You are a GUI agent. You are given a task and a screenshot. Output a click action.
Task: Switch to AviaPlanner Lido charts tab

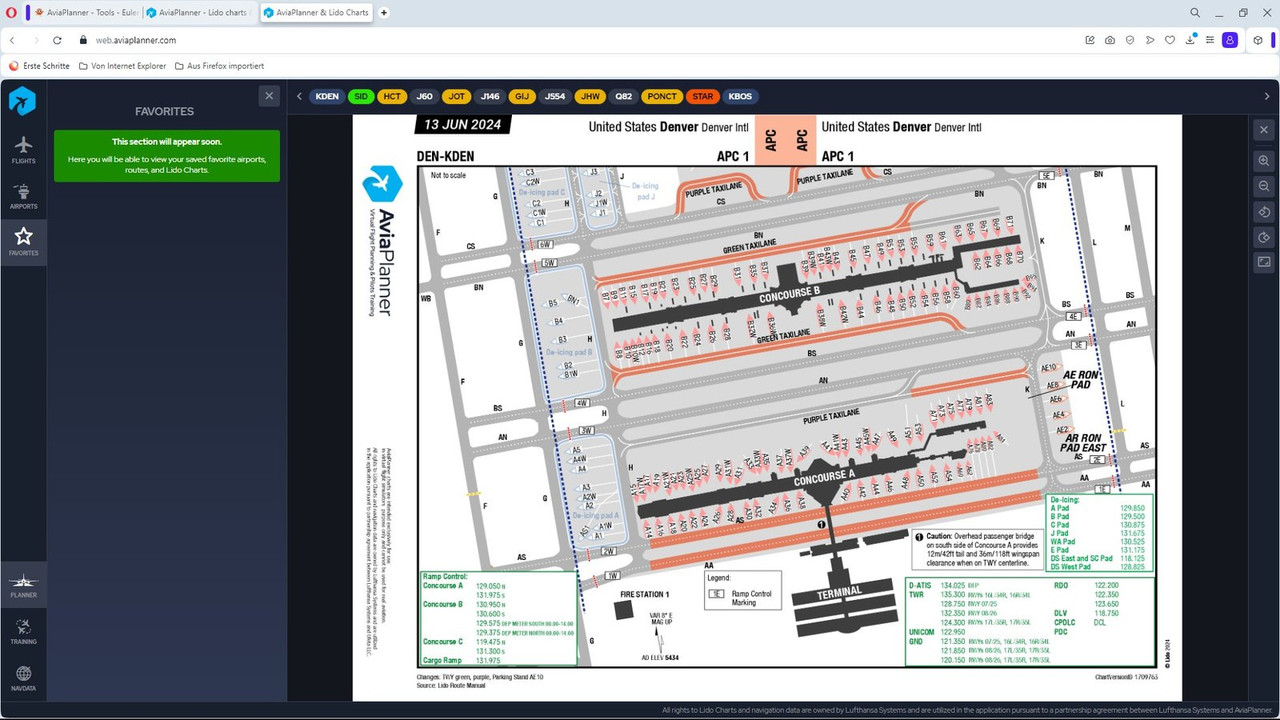[199, 13]
